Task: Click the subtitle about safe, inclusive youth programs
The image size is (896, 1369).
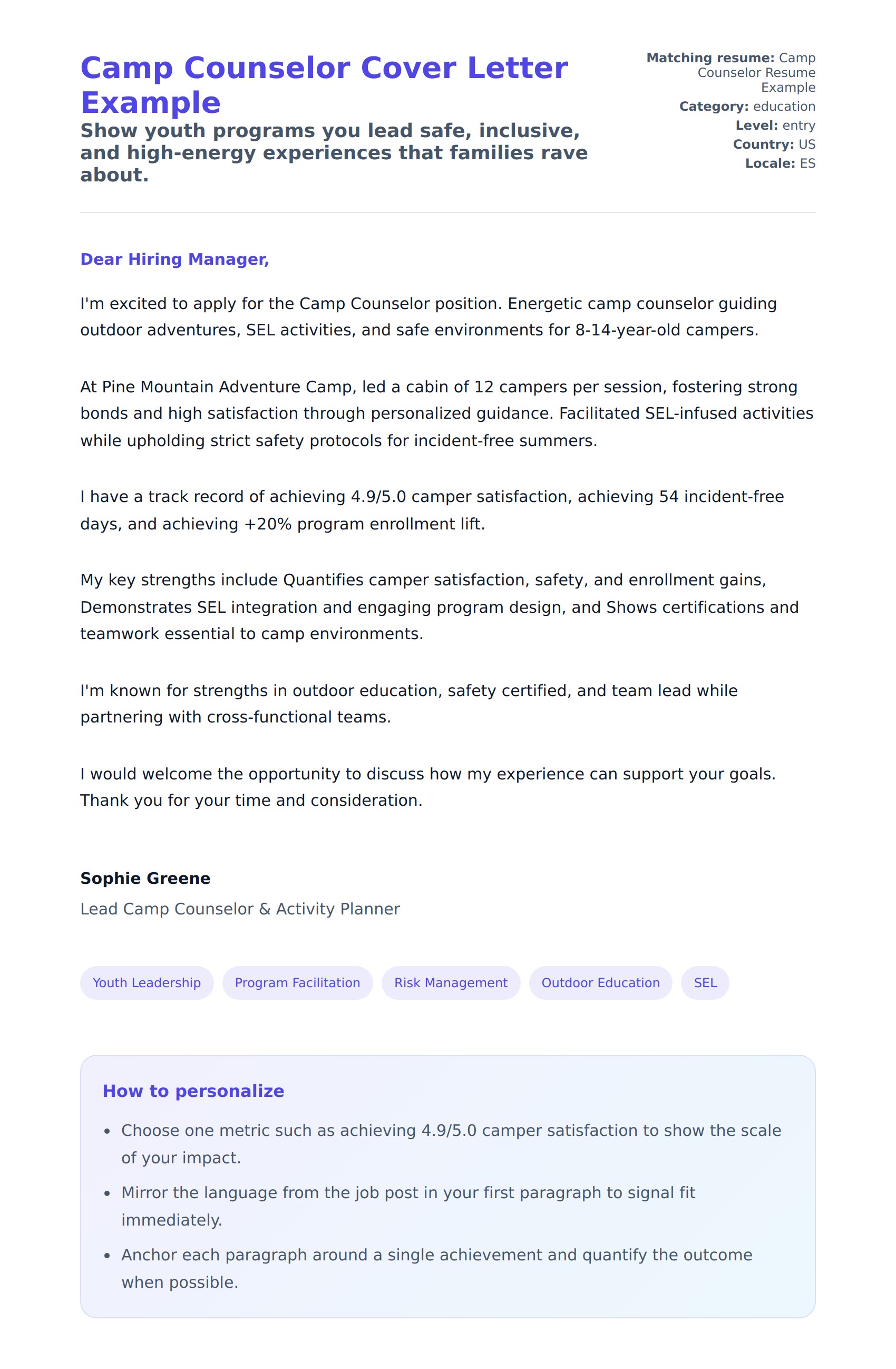Action: (x=333, y=153)
